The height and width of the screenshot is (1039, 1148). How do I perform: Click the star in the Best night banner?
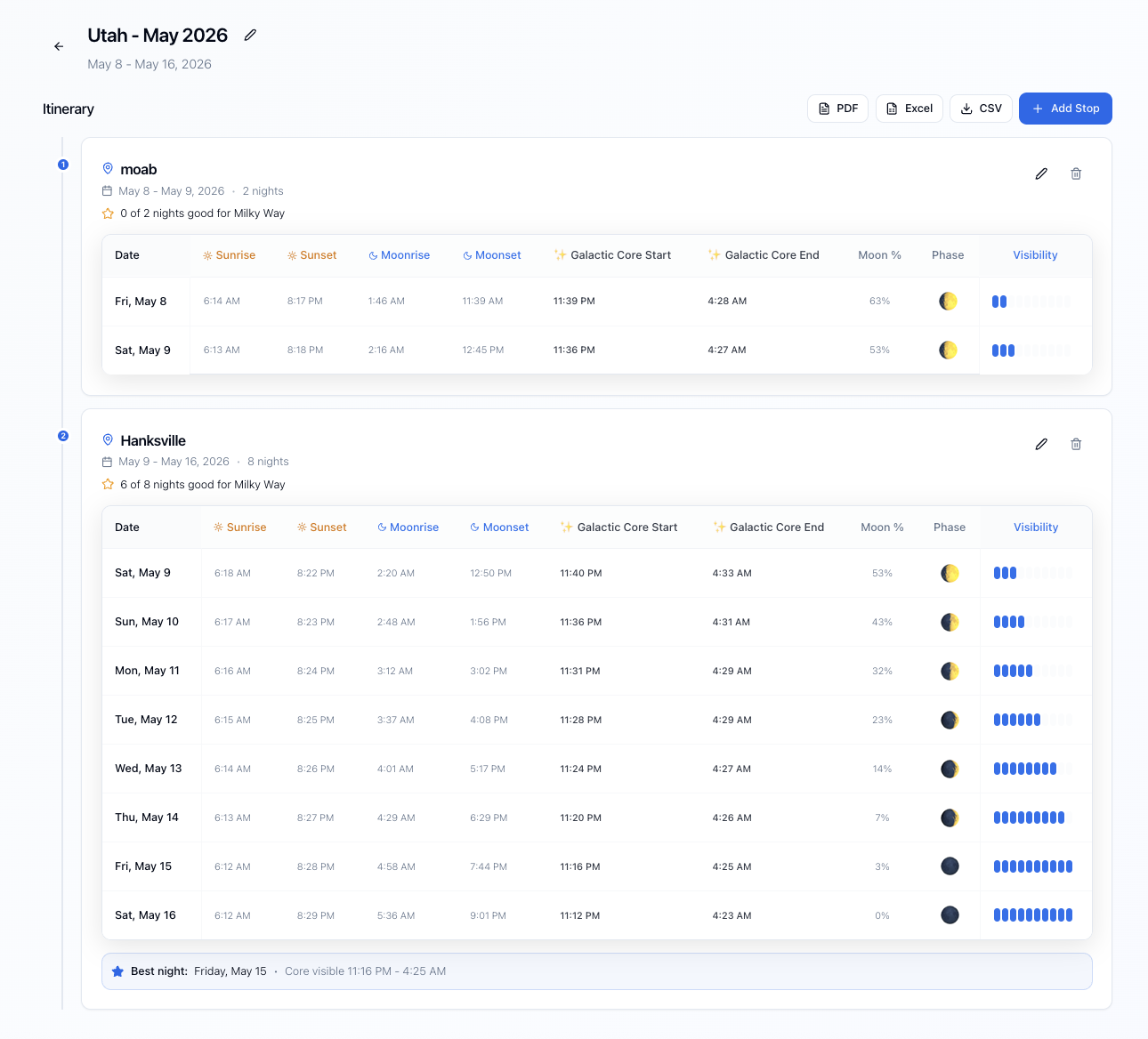[118, 971]
